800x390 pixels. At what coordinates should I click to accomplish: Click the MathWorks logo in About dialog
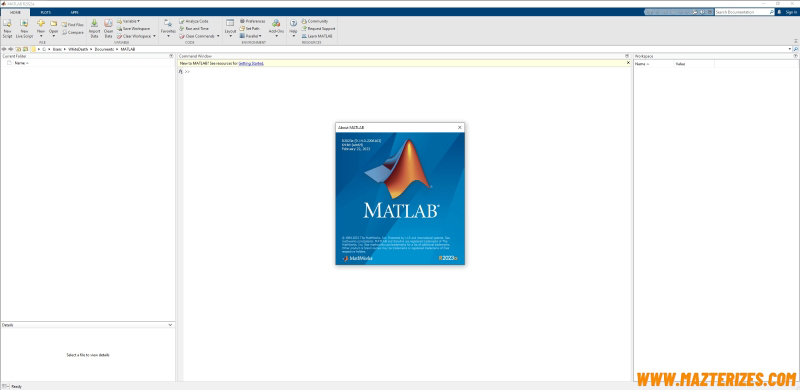coord(358,258)
